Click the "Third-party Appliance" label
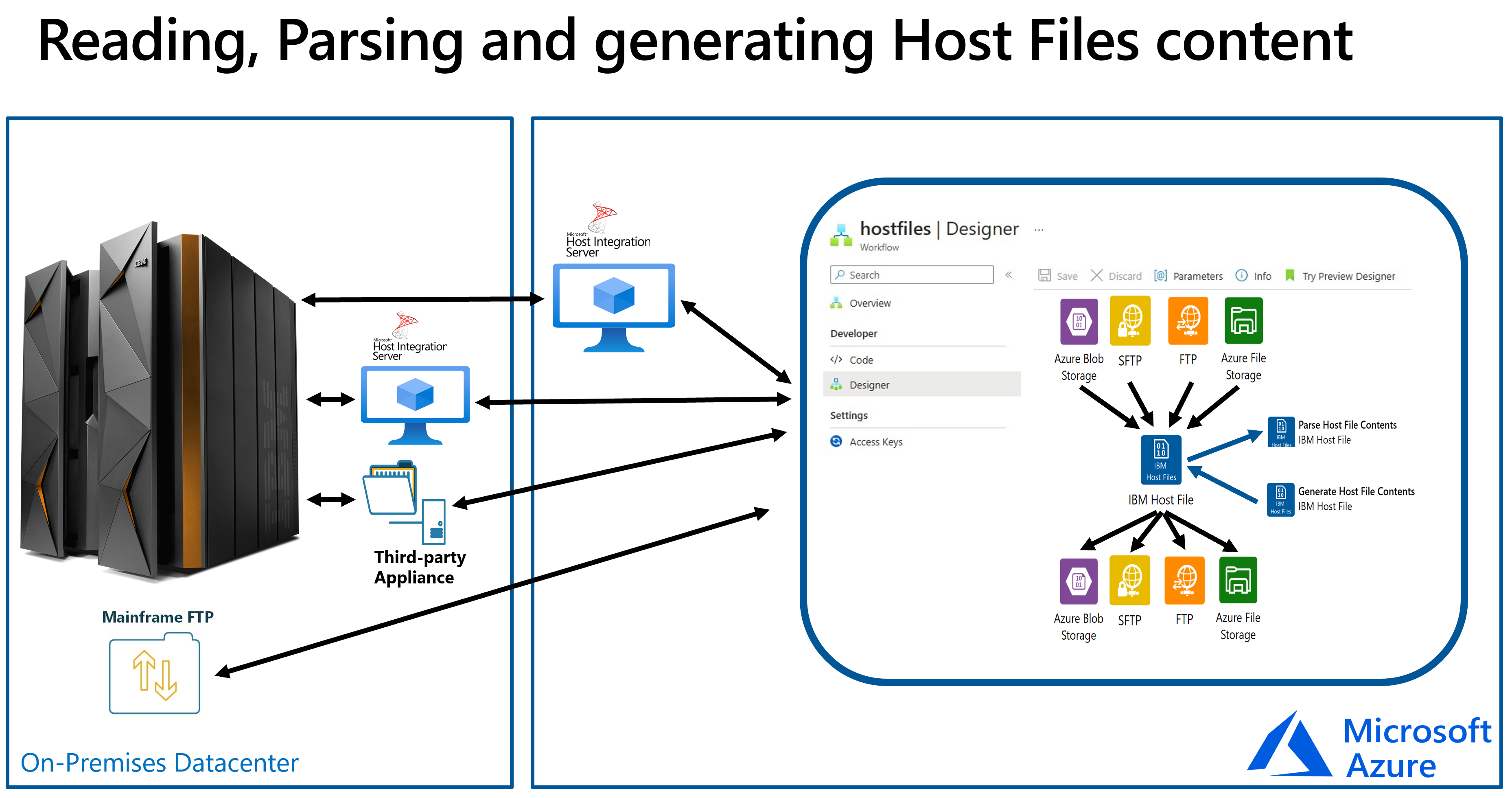Screen dimensions: 1512x798 click(x=420, y=567)
